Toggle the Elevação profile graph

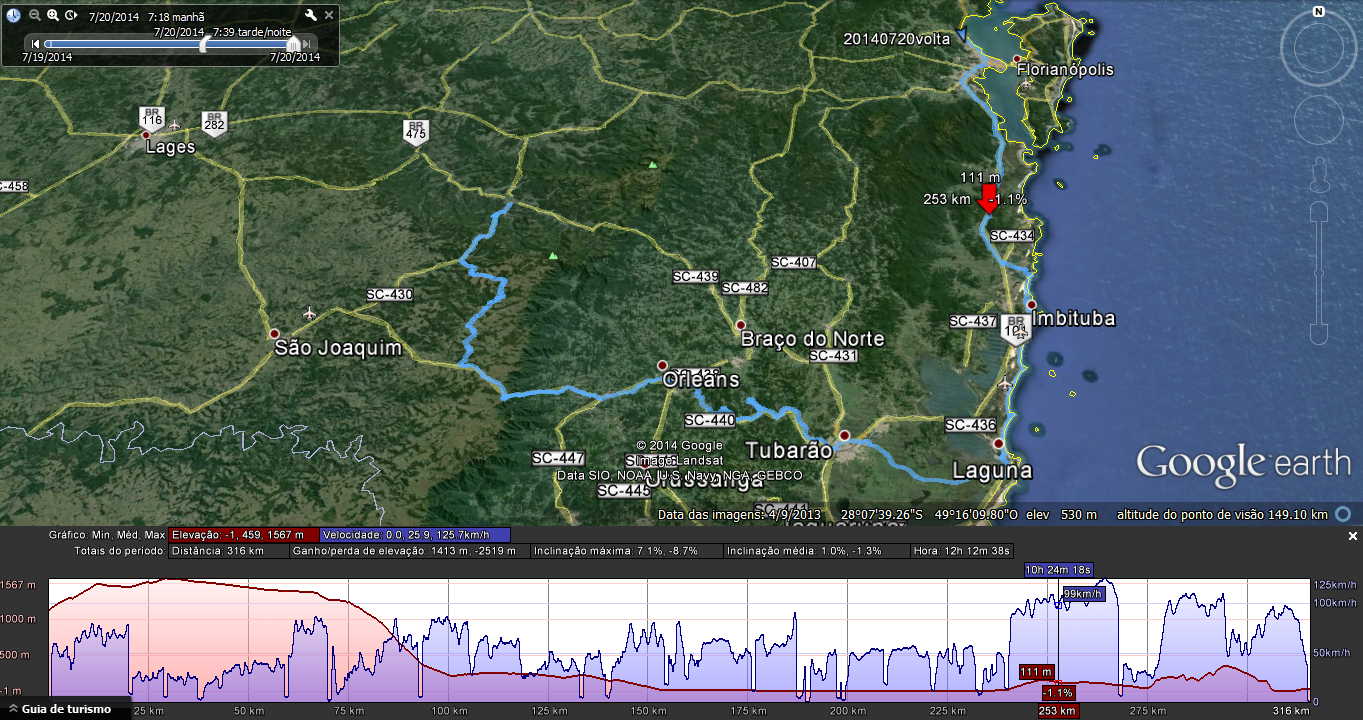point(243,535)
